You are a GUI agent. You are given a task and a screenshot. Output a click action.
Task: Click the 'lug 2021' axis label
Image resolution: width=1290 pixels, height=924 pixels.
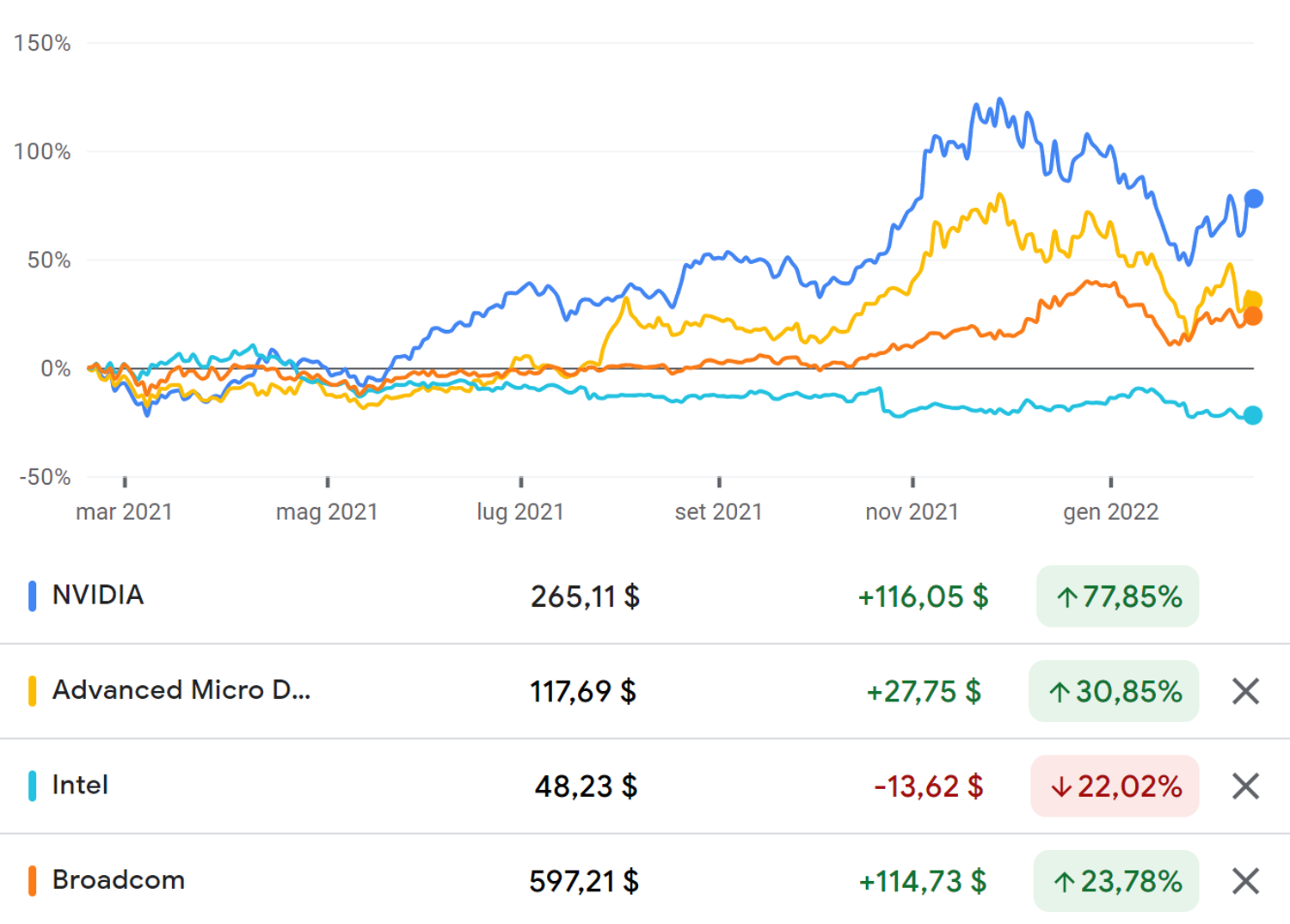click(x=520, y=512)
